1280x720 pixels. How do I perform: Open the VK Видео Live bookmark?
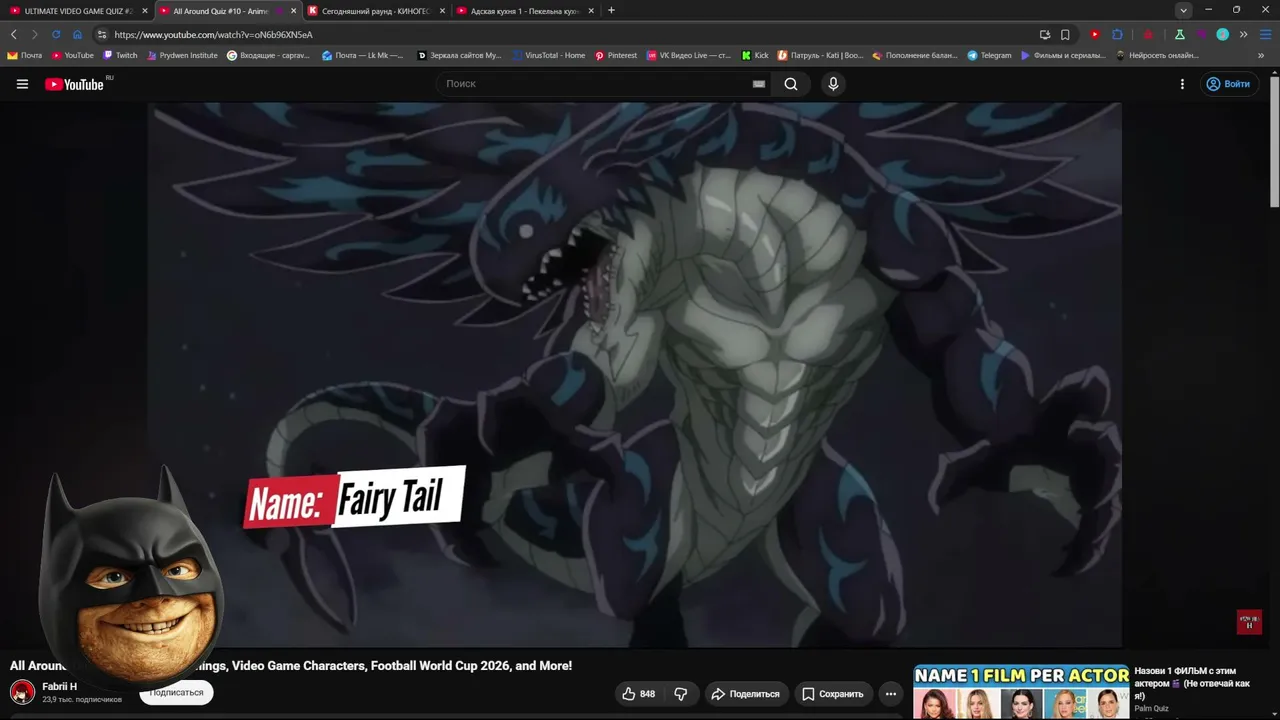689,55
